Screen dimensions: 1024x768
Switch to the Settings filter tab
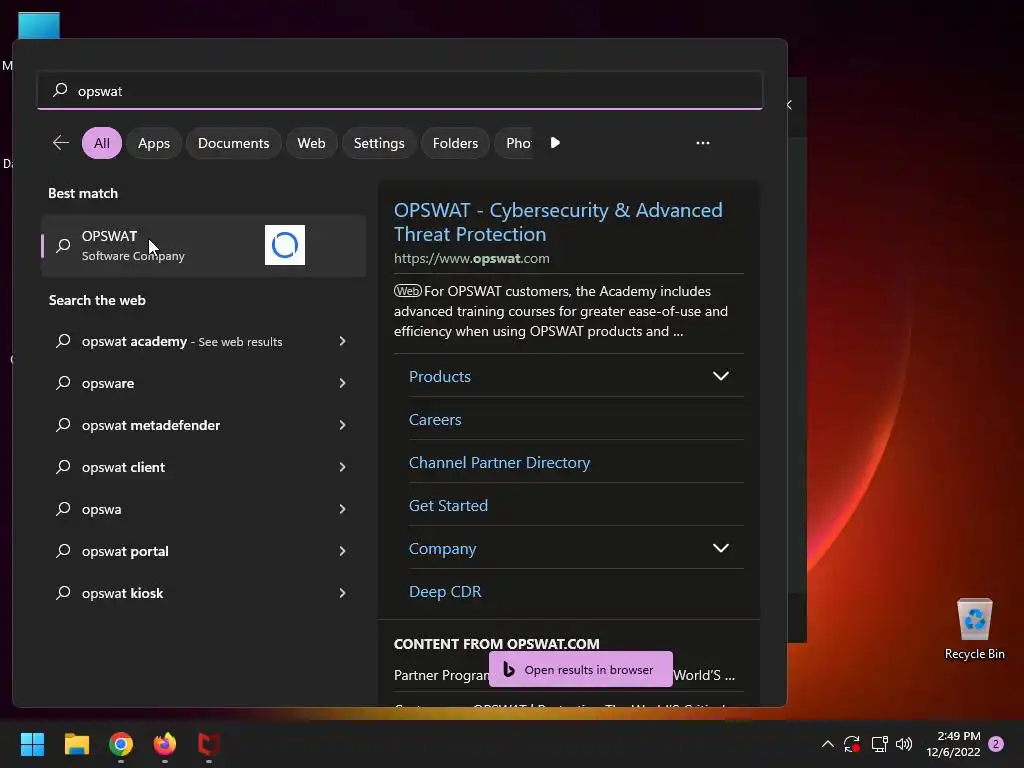pos(379,143)
